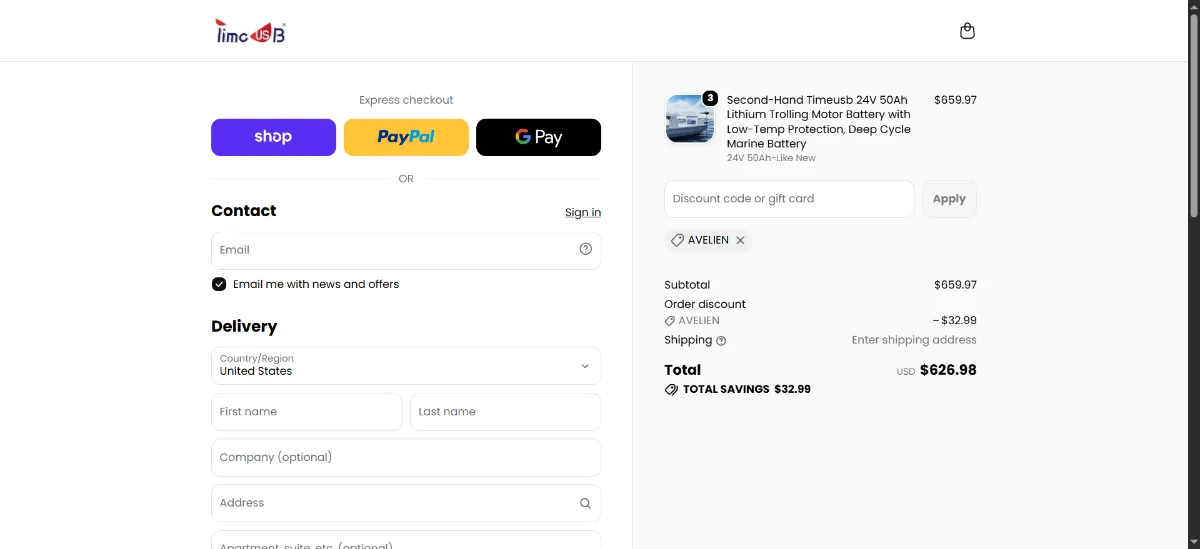Click the address search magnifier icon
Image resolution: width=1200 pixels, height=549 pixels.
coord(586,503)
